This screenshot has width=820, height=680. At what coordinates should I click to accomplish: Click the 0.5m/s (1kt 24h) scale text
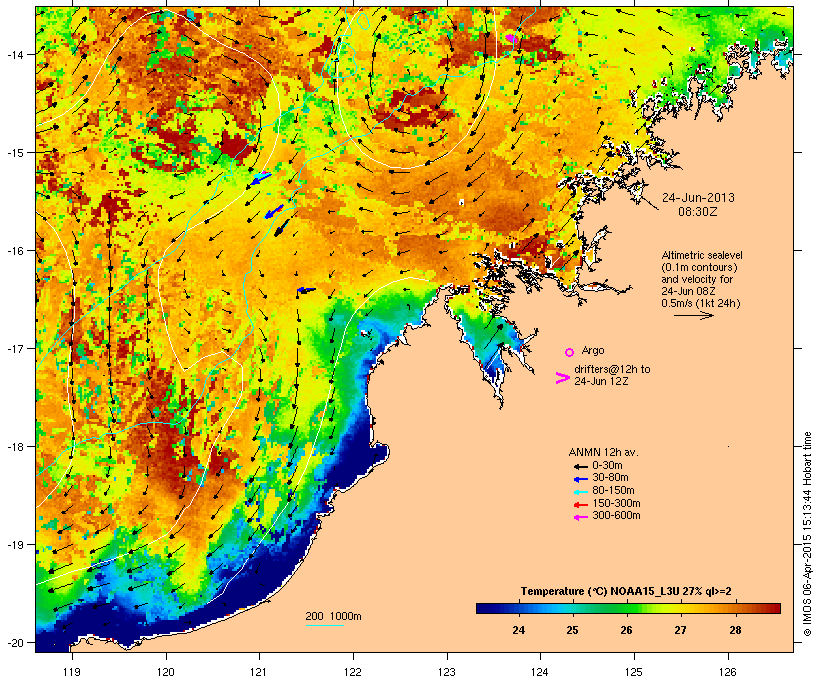pyautogui.click(x=701, y=303)
